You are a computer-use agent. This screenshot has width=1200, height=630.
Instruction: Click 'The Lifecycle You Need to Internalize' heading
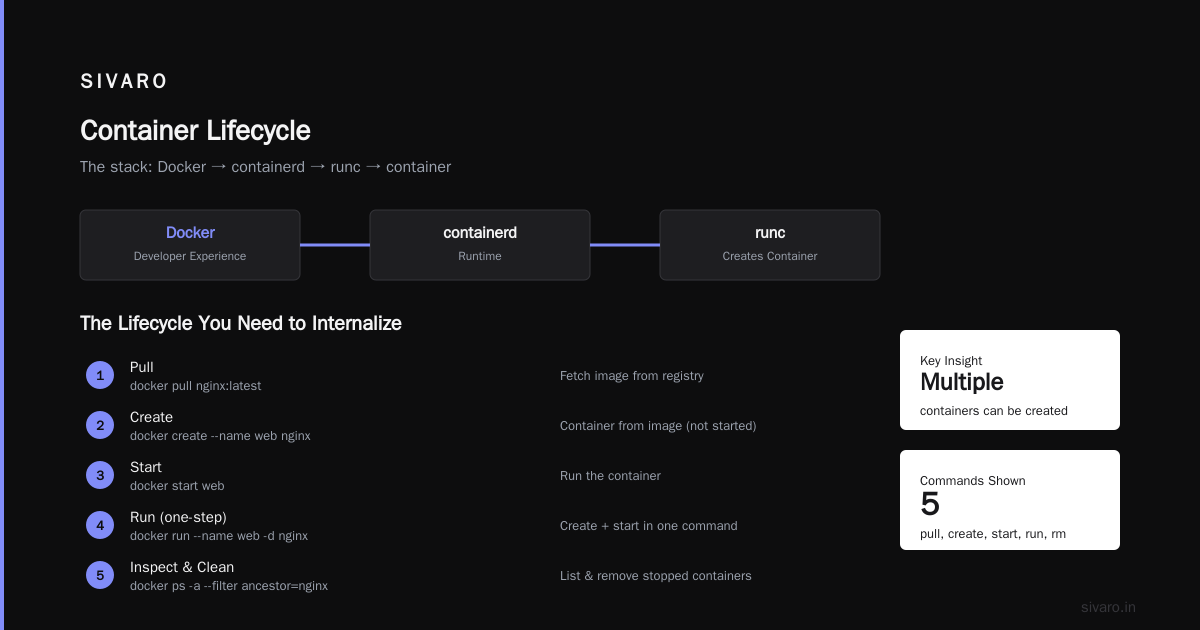241,323
